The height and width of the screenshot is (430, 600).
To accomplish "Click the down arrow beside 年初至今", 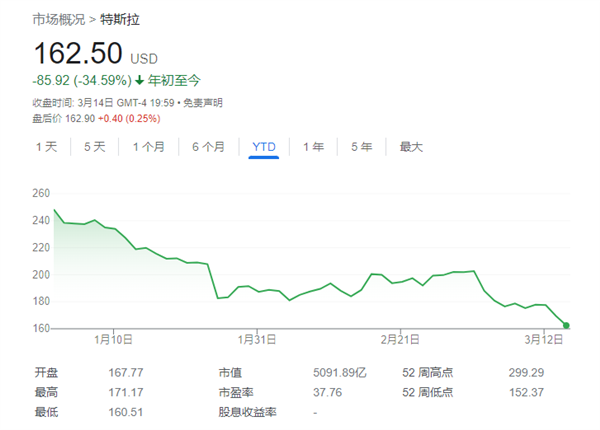I will (139, 80).
